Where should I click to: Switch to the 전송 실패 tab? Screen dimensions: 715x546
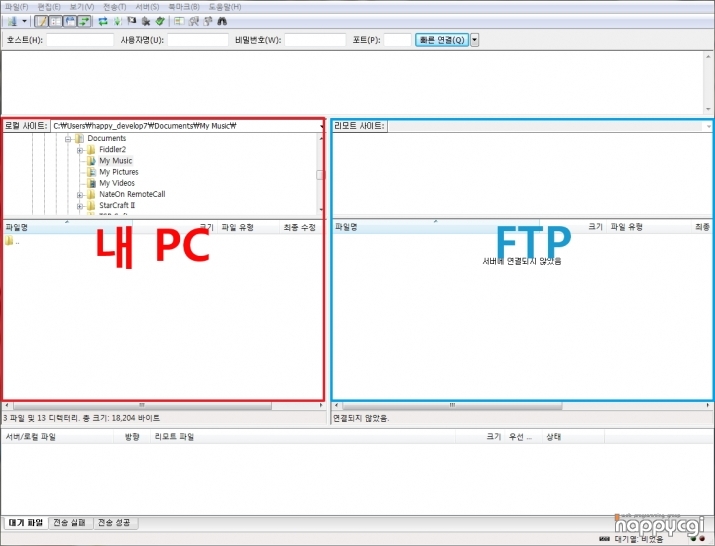coord(69,523)
